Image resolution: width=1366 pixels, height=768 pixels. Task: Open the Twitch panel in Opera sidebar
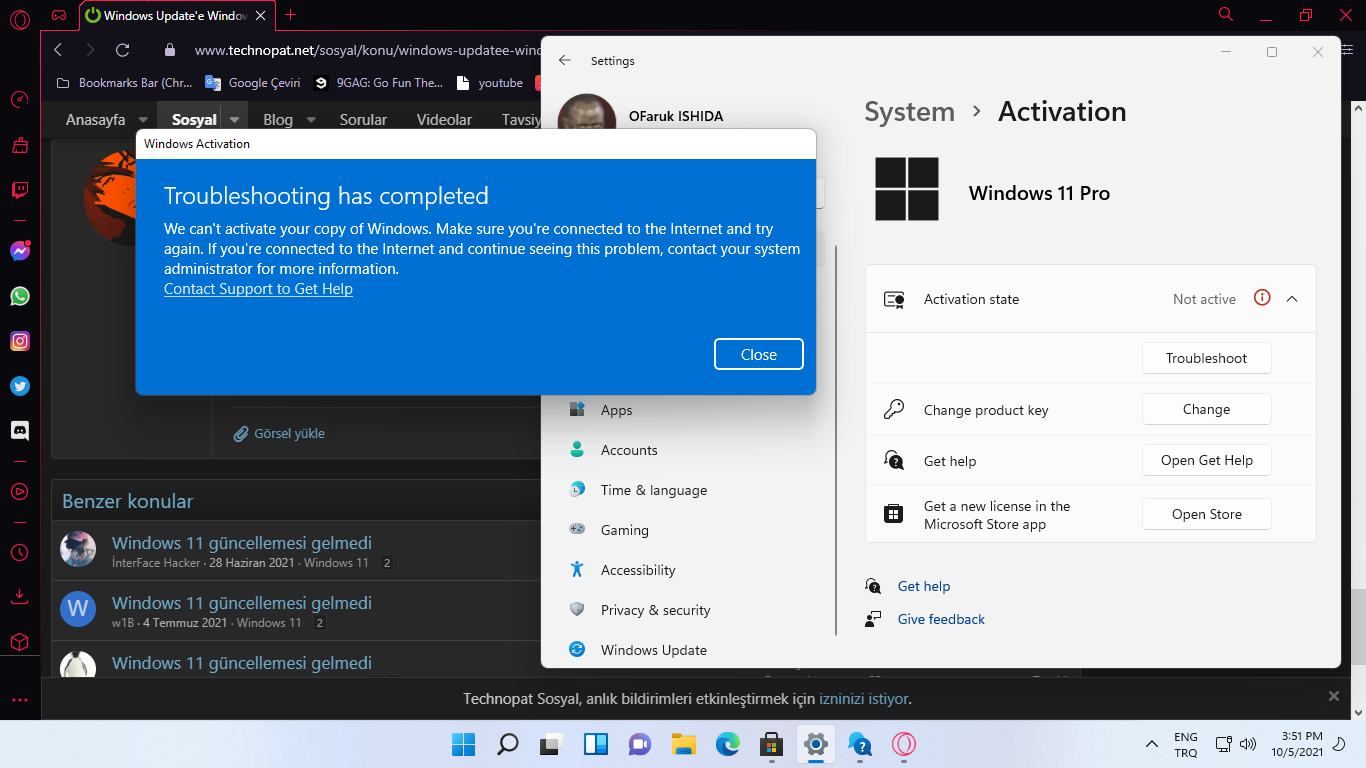pyautogui.click(x=20, y=190)
